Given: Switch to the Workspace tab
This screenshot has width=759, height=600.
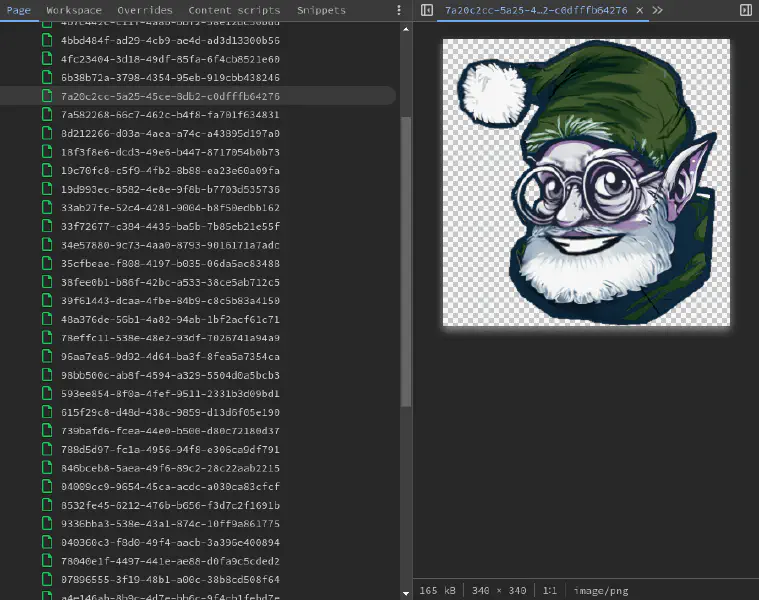Looking at the screenshot, I should pyautogui.click(x=74, y=10).
